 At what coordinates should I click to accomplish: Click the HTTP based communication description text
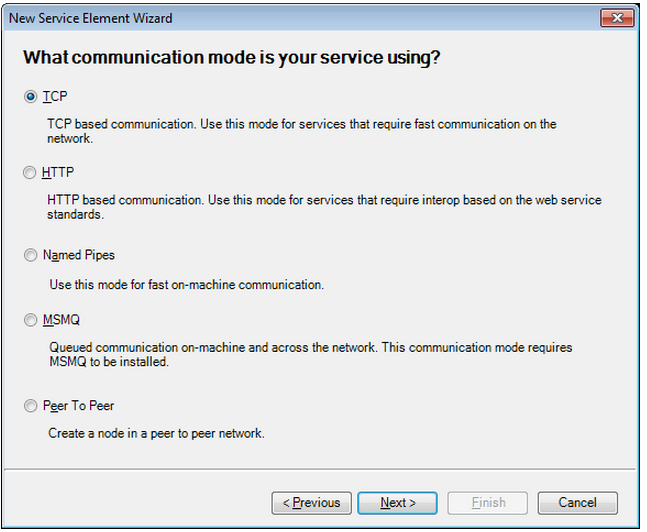click(324, 207)
